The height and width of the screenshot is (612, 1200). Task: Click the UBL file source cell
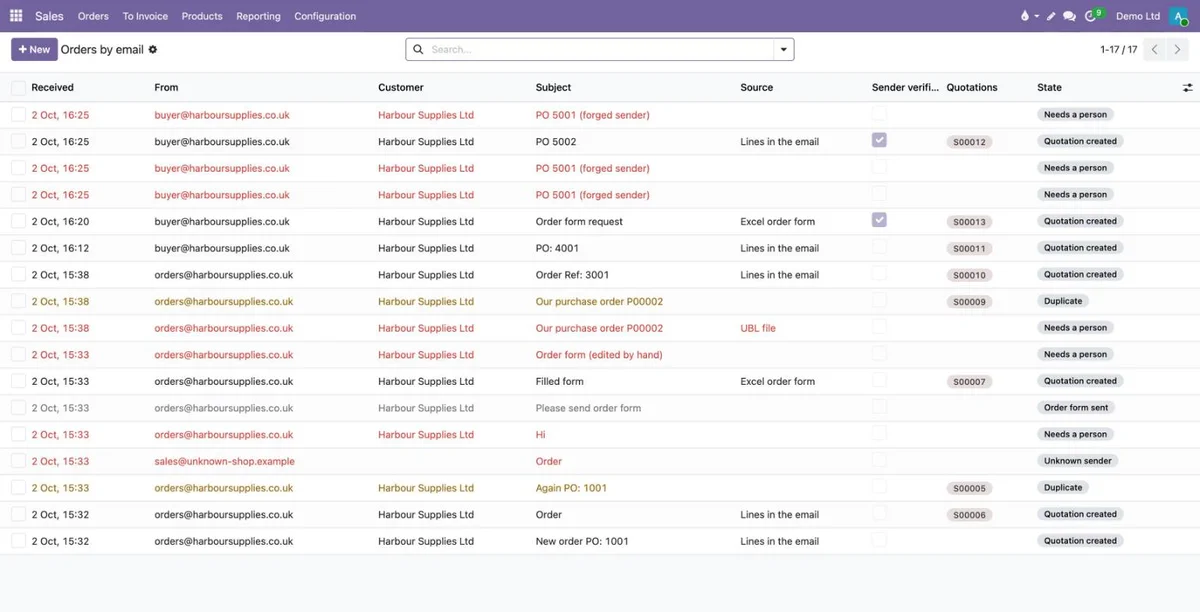(758, 328)
